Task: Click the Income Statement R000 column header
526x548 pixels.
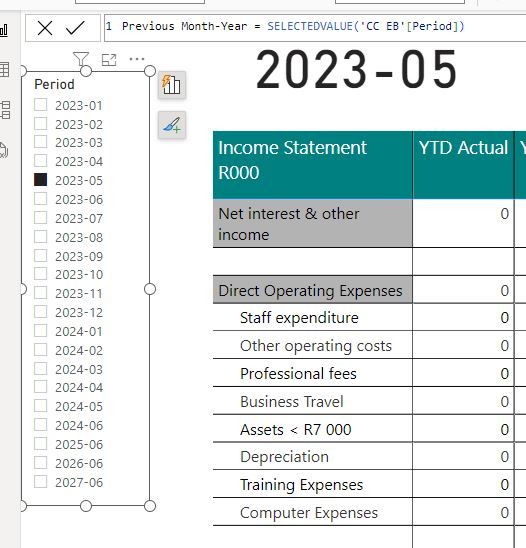Action: coord(312,165)
